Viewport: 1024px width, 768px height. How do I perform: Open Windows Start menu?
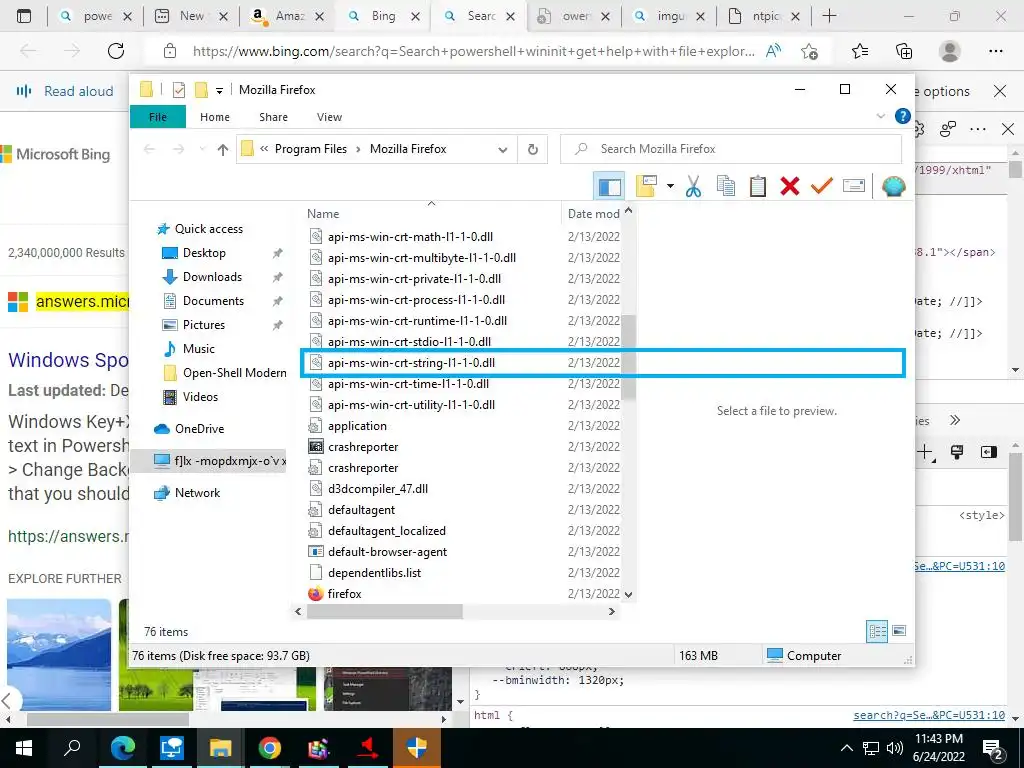(24, 748)
